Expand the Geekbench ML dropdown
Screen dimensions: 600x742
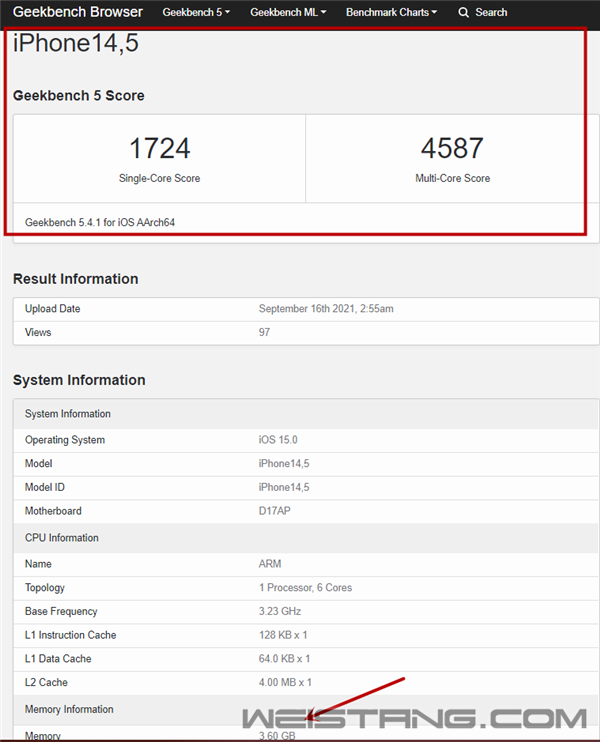(288, 13)
